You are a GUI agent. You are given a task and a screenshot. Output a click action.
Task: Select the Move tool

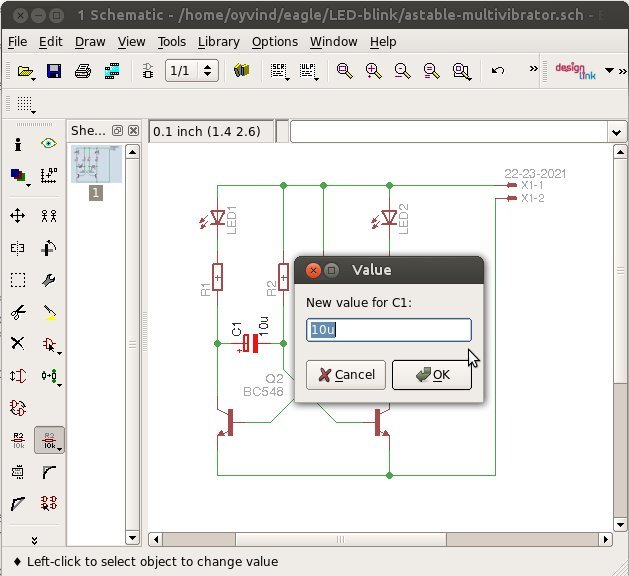coord(18,216)
